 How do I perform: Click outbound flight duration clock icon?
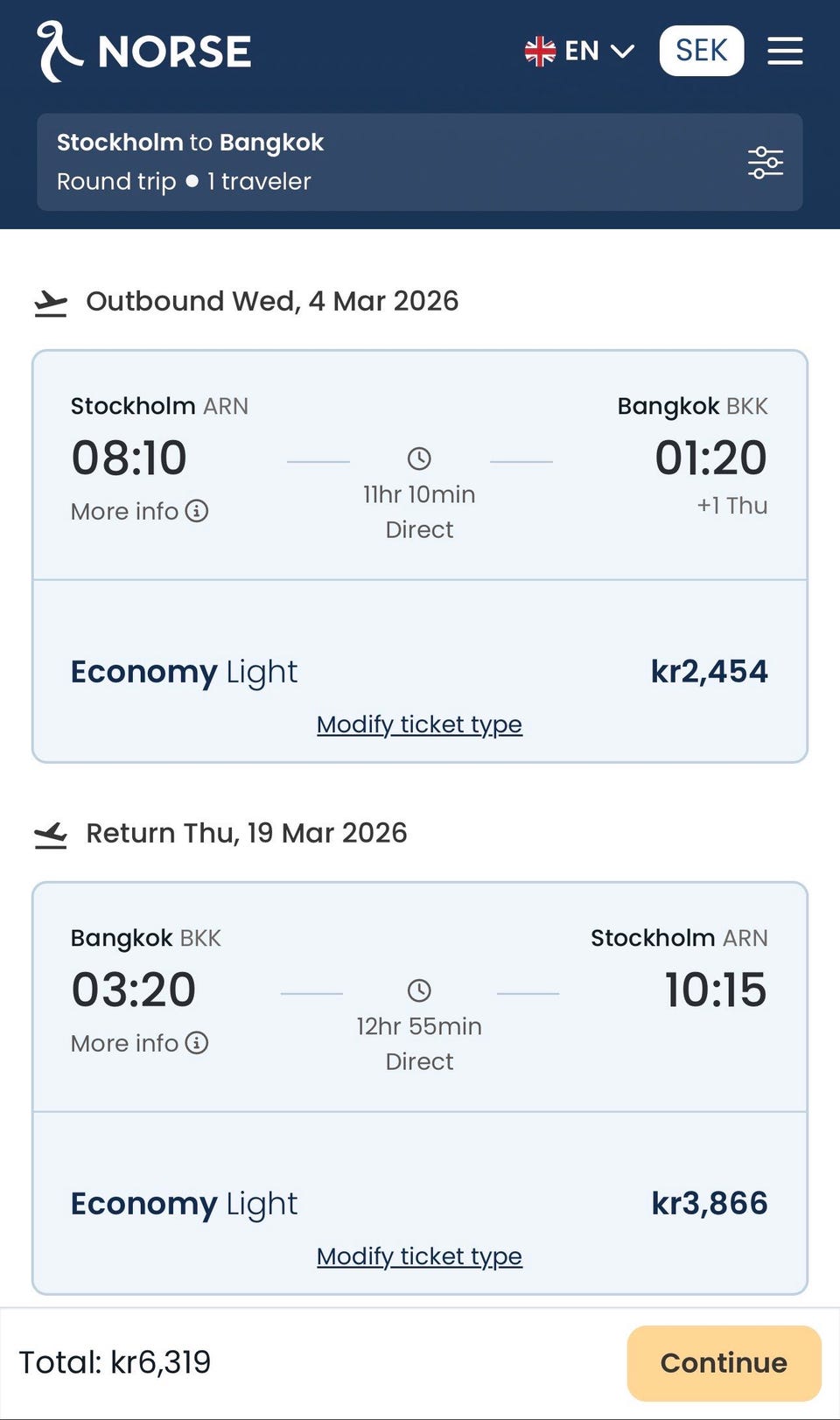[x=419, y=458]
